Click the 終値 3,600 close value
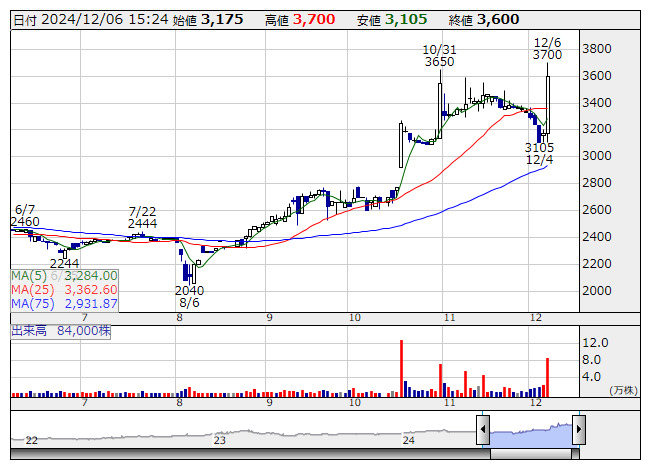 [484, 20]
